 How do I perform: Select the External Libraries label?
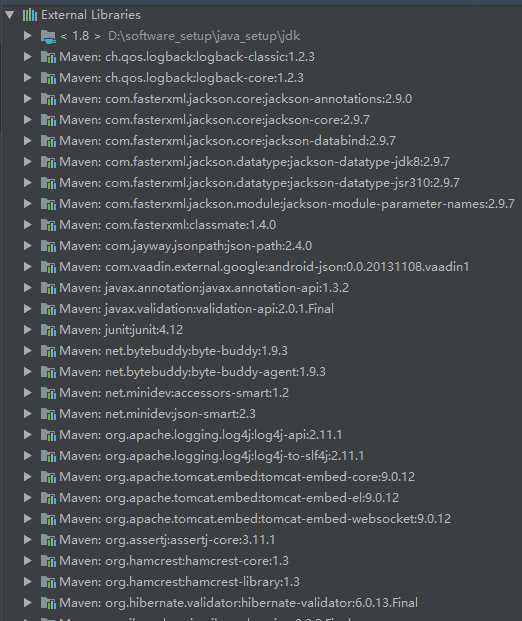[x=91, y=15]
